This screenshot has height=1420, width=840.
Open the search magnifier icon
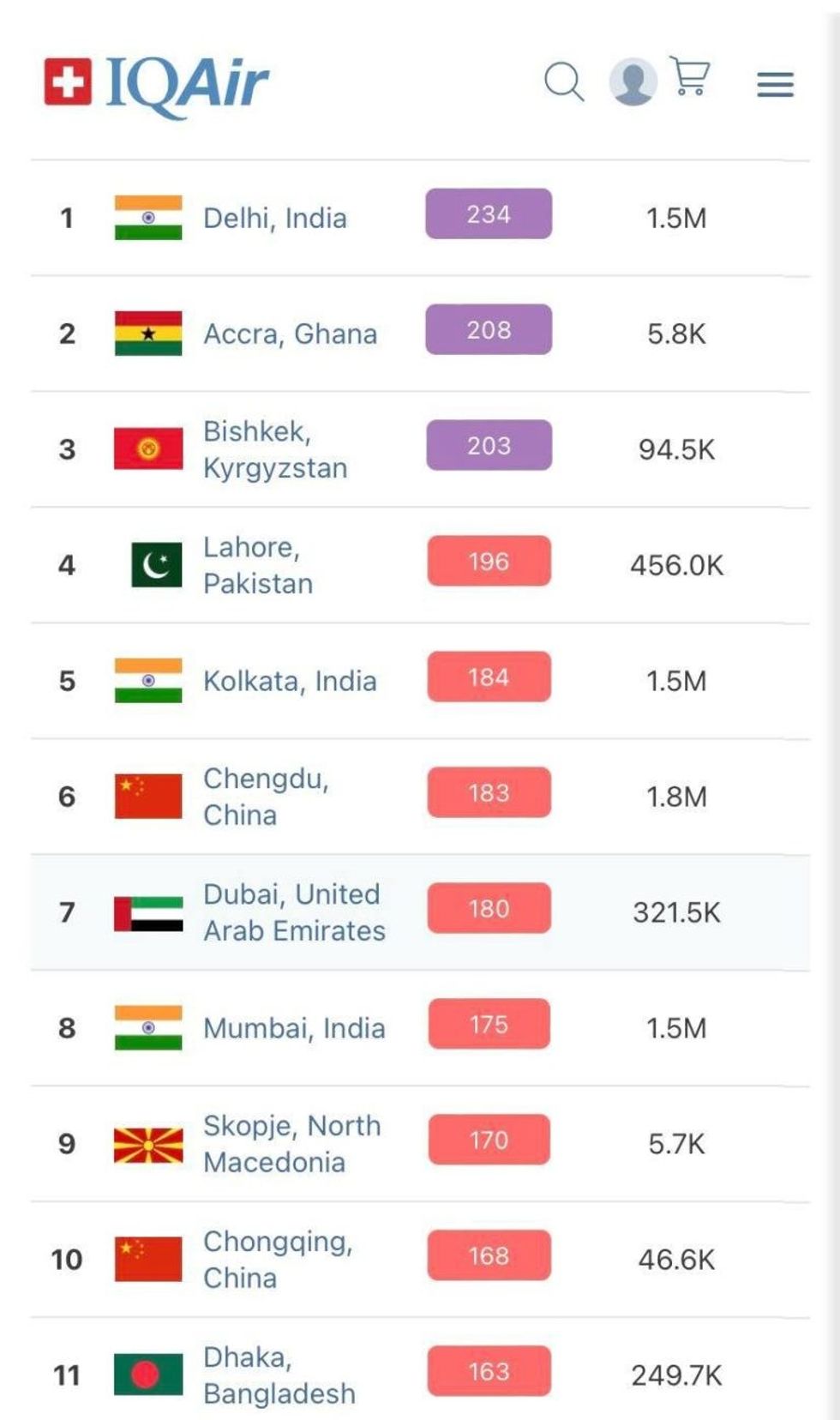564,82
